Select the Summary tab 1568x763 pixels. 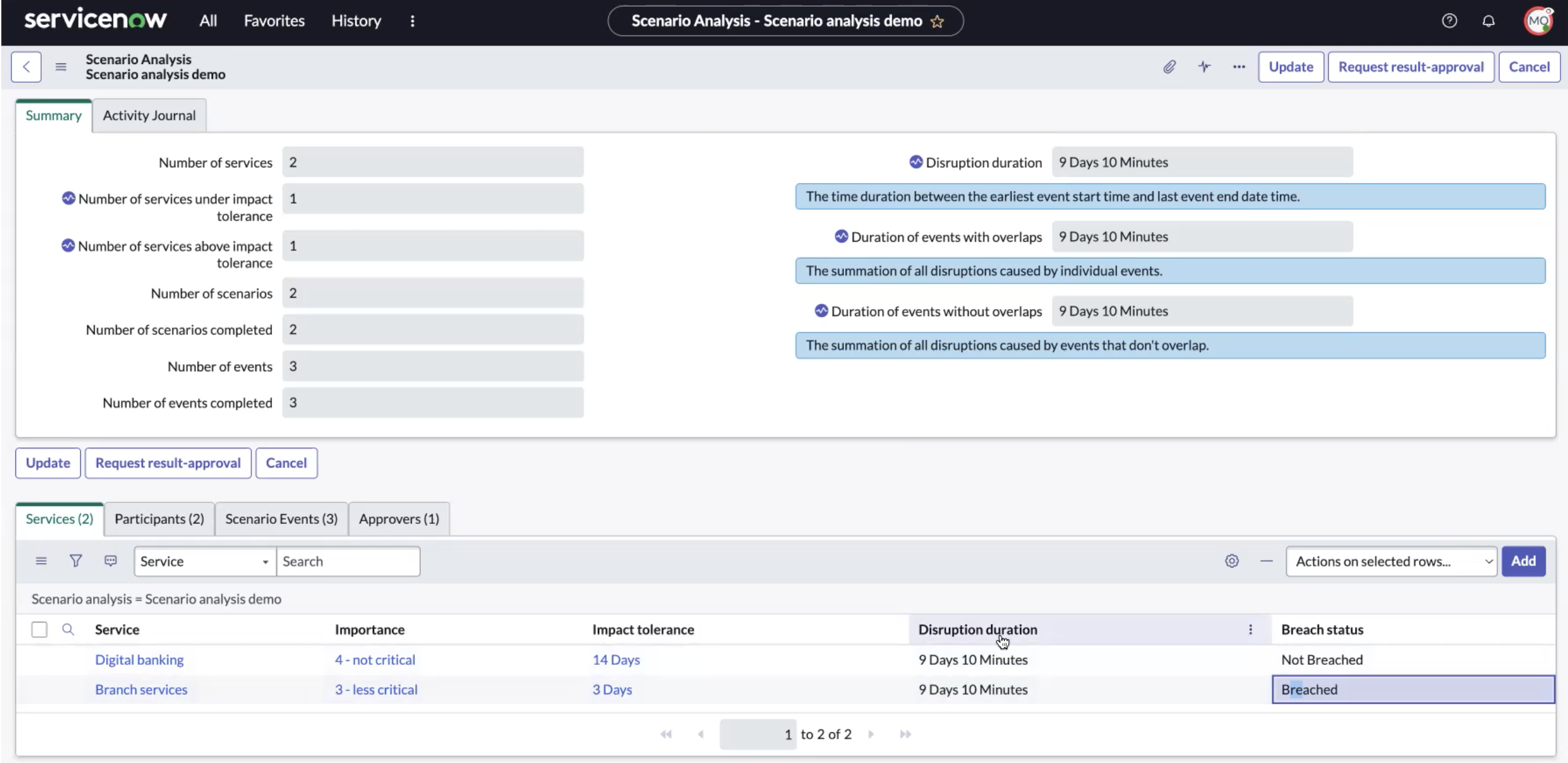54,115
